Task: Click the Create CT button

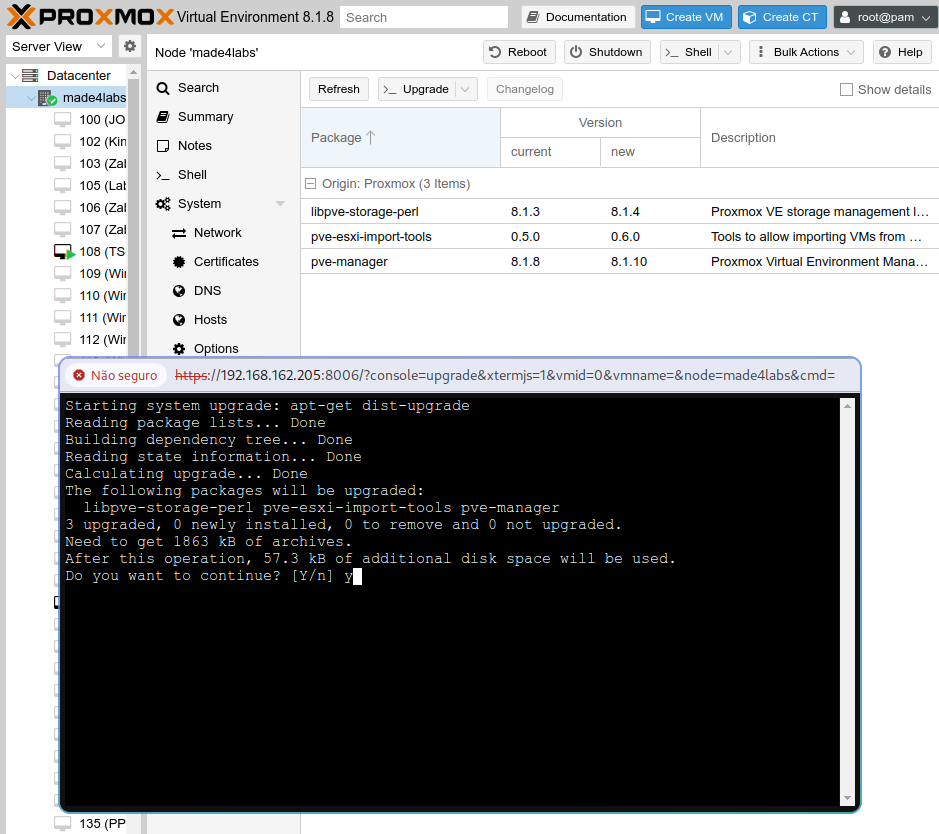Action: pyautogui.click(x=782, y=17)
